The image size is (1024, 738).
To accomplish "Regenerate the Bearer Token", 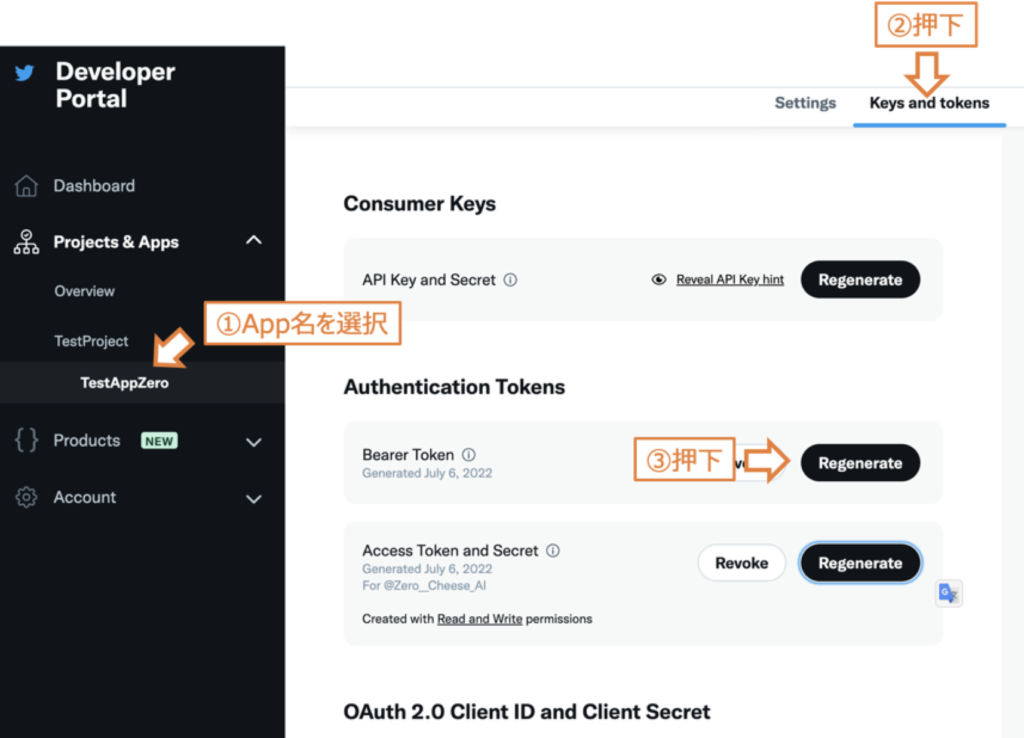I will point(860,463).
